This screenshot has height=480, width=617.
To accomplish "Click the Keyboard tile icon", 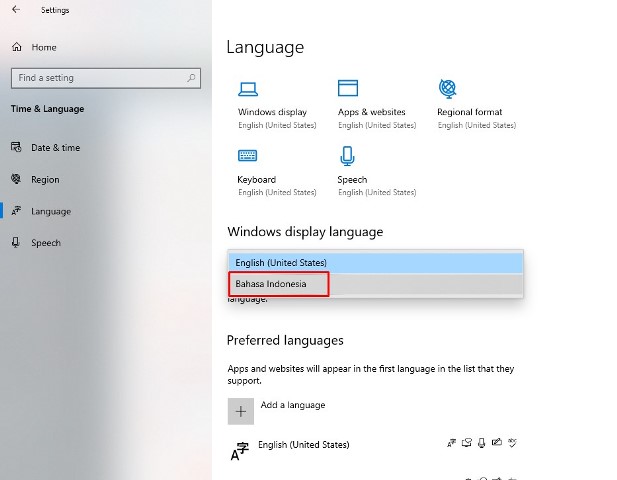I will (248, 156).
